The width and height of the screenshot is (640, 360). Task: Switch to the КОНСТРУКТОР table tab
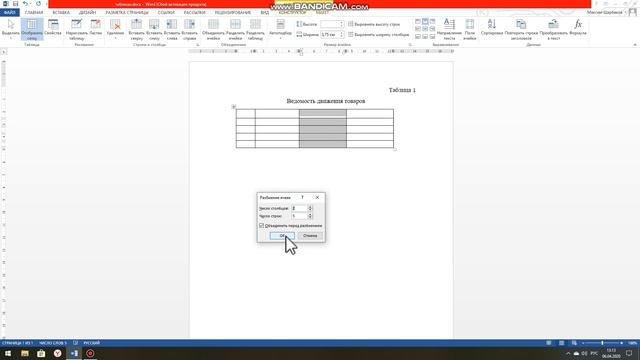pyautogui.click(x=292, y=13)
